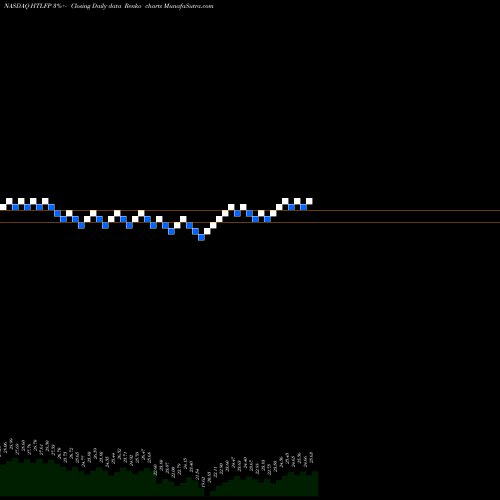The image size is (500, 500).
Task: Click the MunafaSutra.com text in header
Action: [x=188, y=6]
